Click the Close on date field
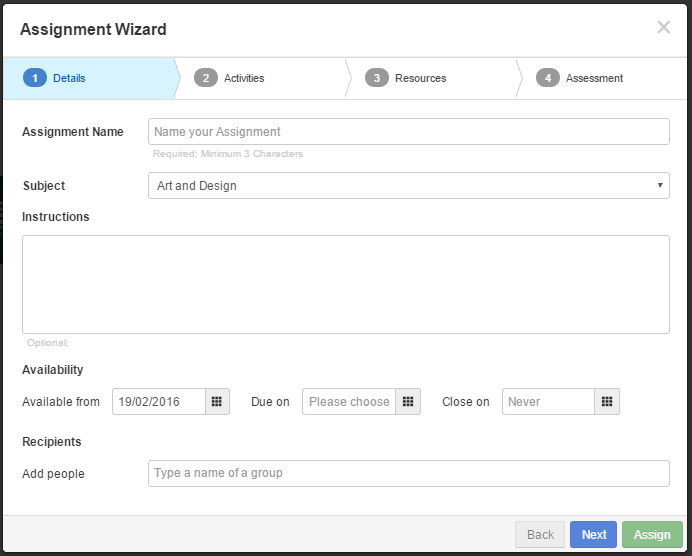This screenshot has width=692, height=556. point(548,402)
